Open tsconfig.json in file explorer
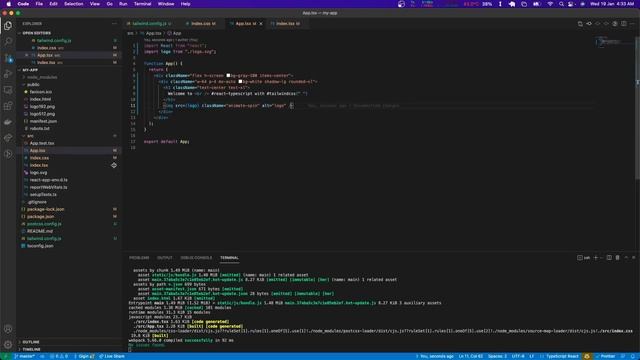The image size is (640, 360). coord(40,246)
